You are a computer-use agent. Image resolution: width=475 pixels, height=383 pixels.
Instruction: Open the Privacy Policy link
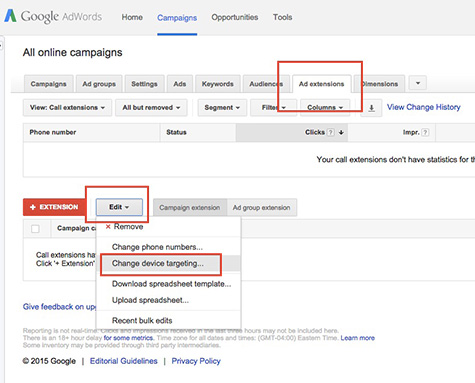(196, 361)
